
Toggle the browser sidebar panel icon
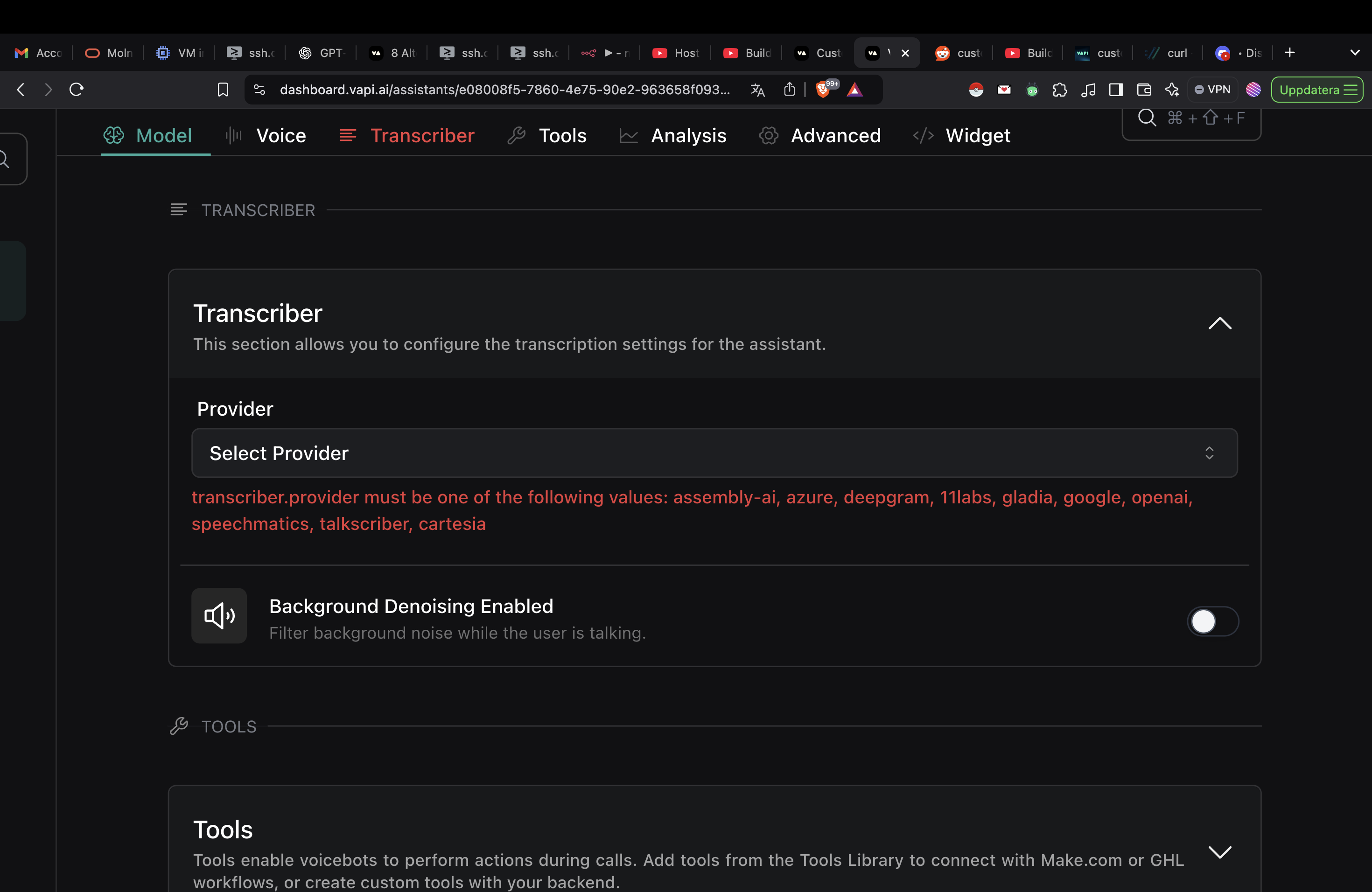coord(1116,89)
